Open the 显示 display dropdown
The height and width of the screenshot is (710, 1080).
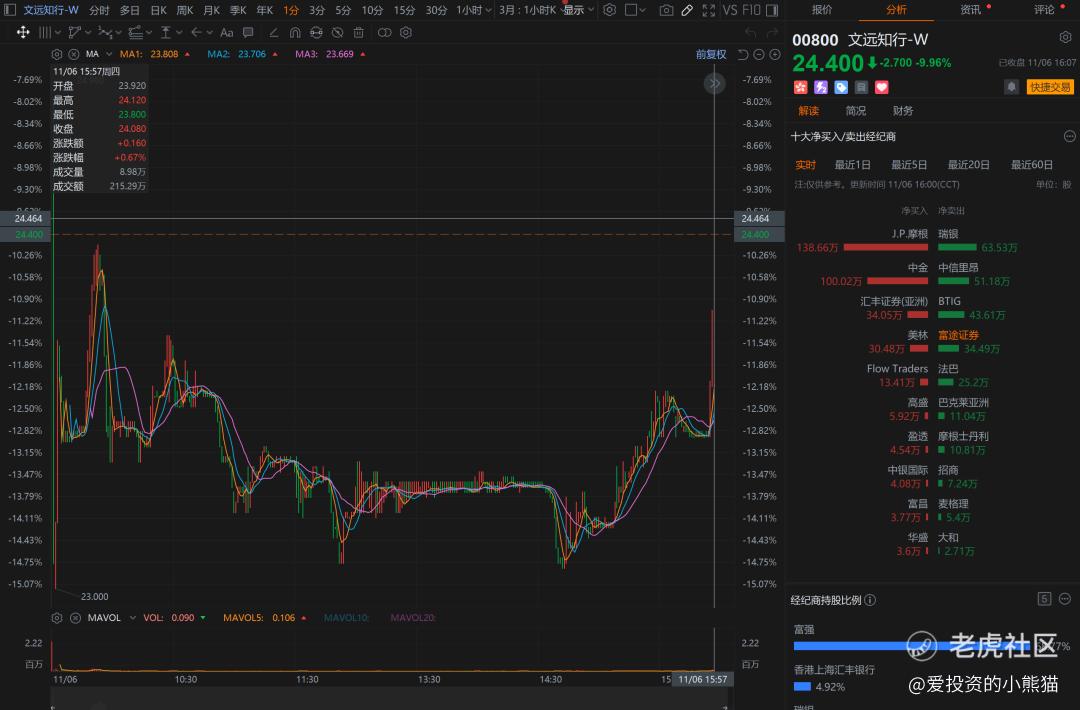pyautogui.click(x=579, y=10)
